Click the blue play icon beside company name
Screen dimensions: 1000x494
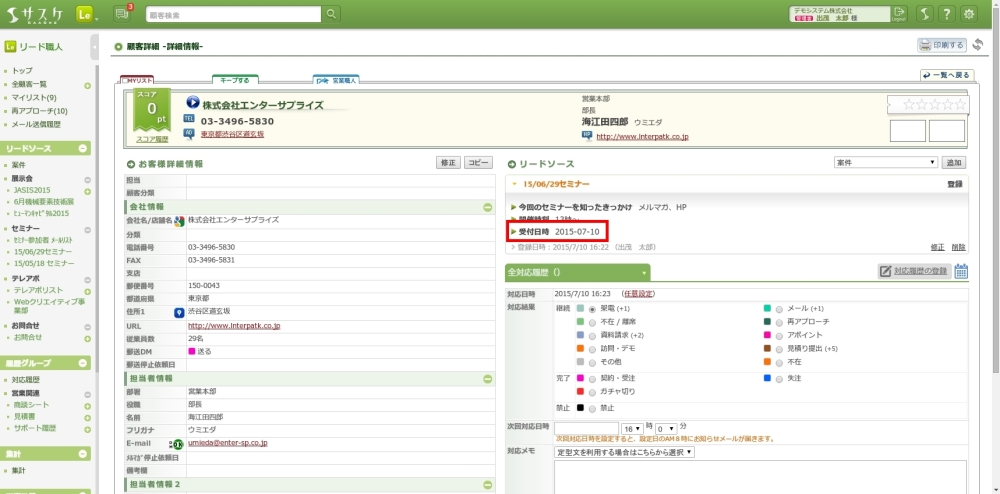coord(192,104)
